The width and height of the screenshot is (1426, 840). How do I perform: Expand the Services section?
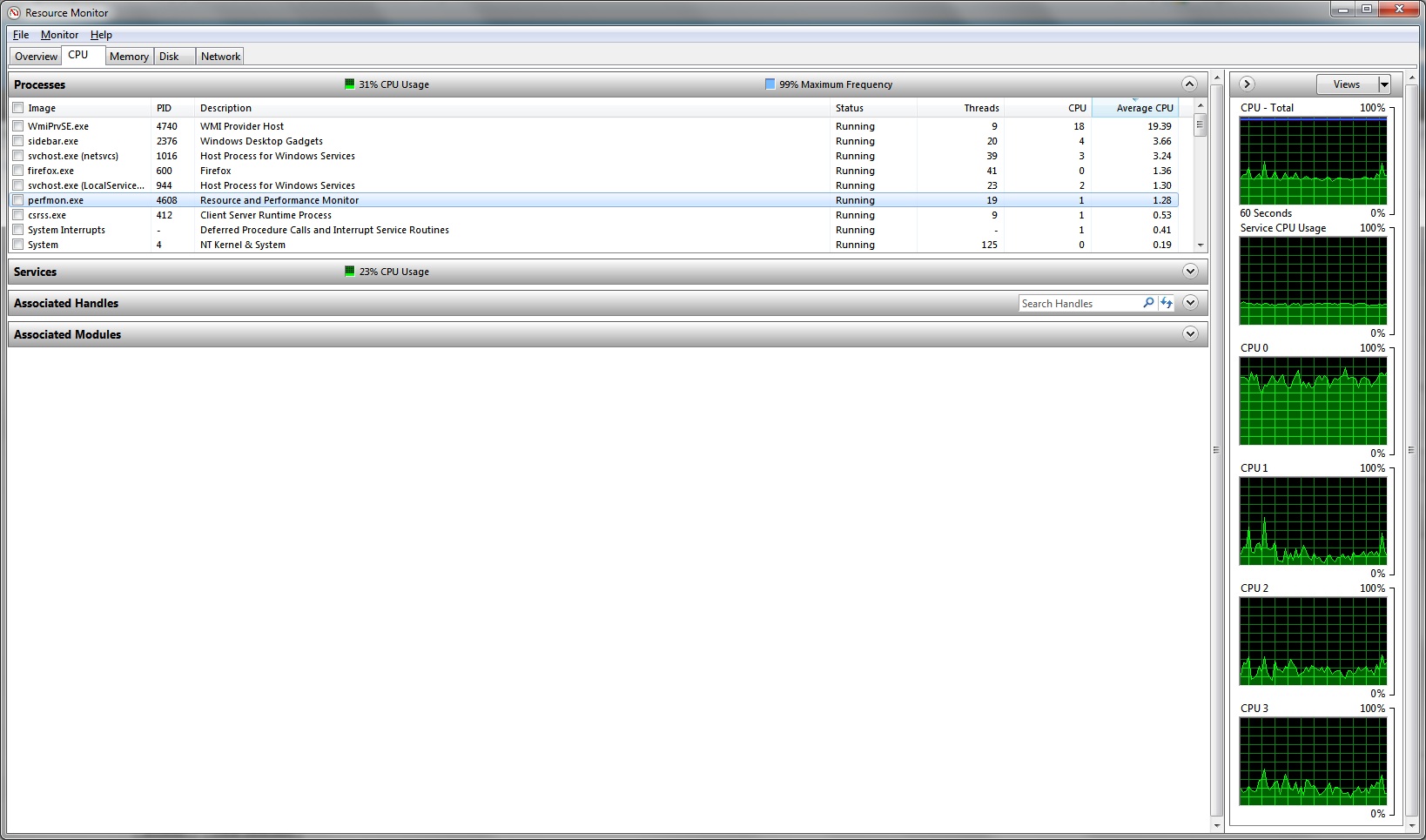[x=1190, y=272]
